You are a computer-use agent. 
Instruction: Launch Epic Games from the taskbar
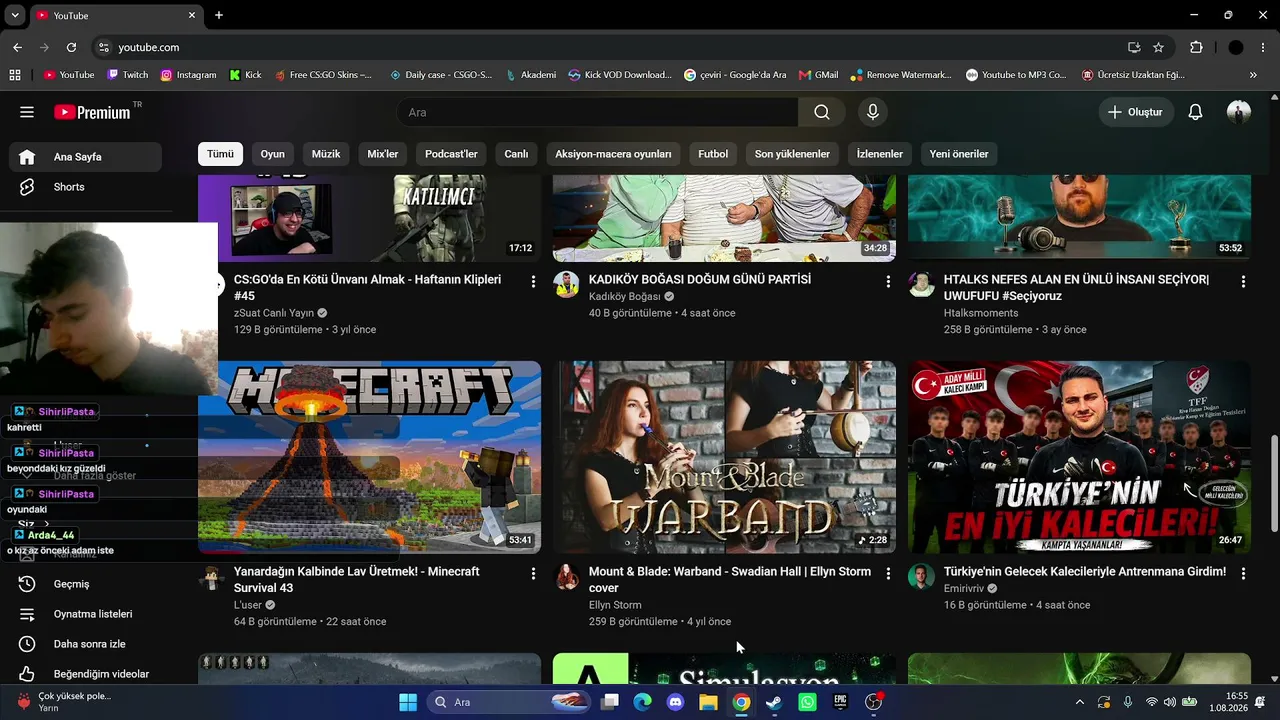coord(840,702)
